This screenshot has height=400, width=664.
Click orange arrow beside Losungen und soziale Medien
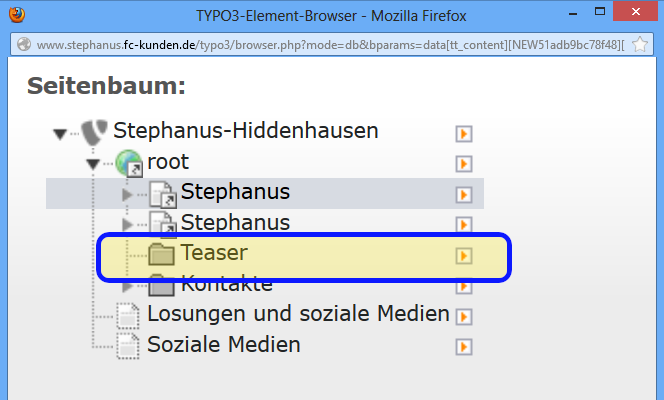(x=464, y=316)
